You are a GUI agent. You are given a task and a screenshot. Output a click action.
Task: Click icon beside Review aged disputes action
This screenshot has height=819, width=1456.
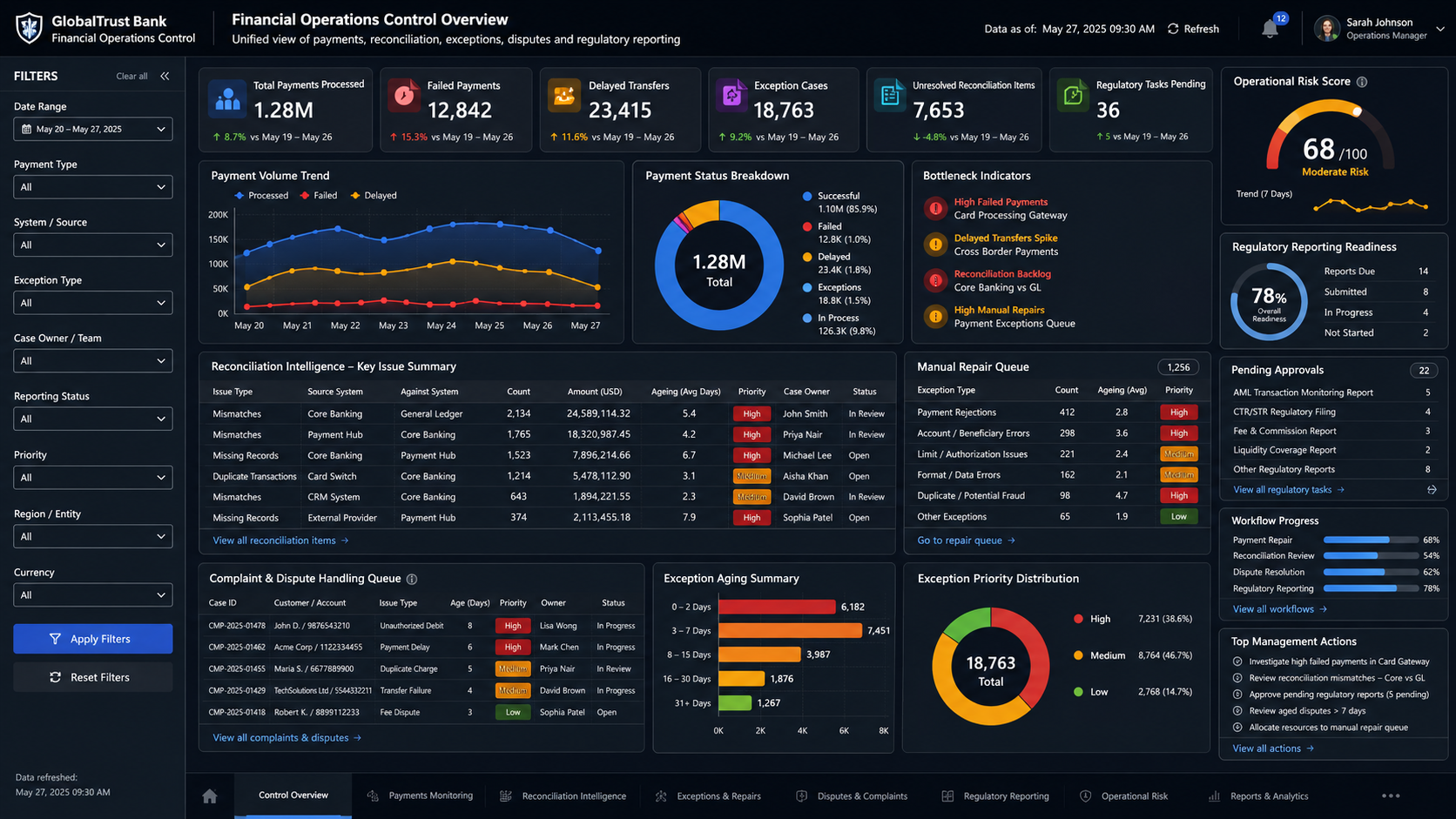(x=1237, y=711)
